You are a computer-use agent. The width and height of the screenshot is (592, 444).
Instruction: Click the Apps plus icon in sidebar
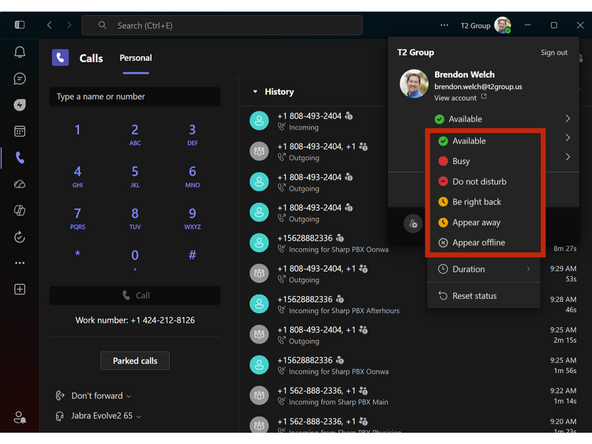20,290
